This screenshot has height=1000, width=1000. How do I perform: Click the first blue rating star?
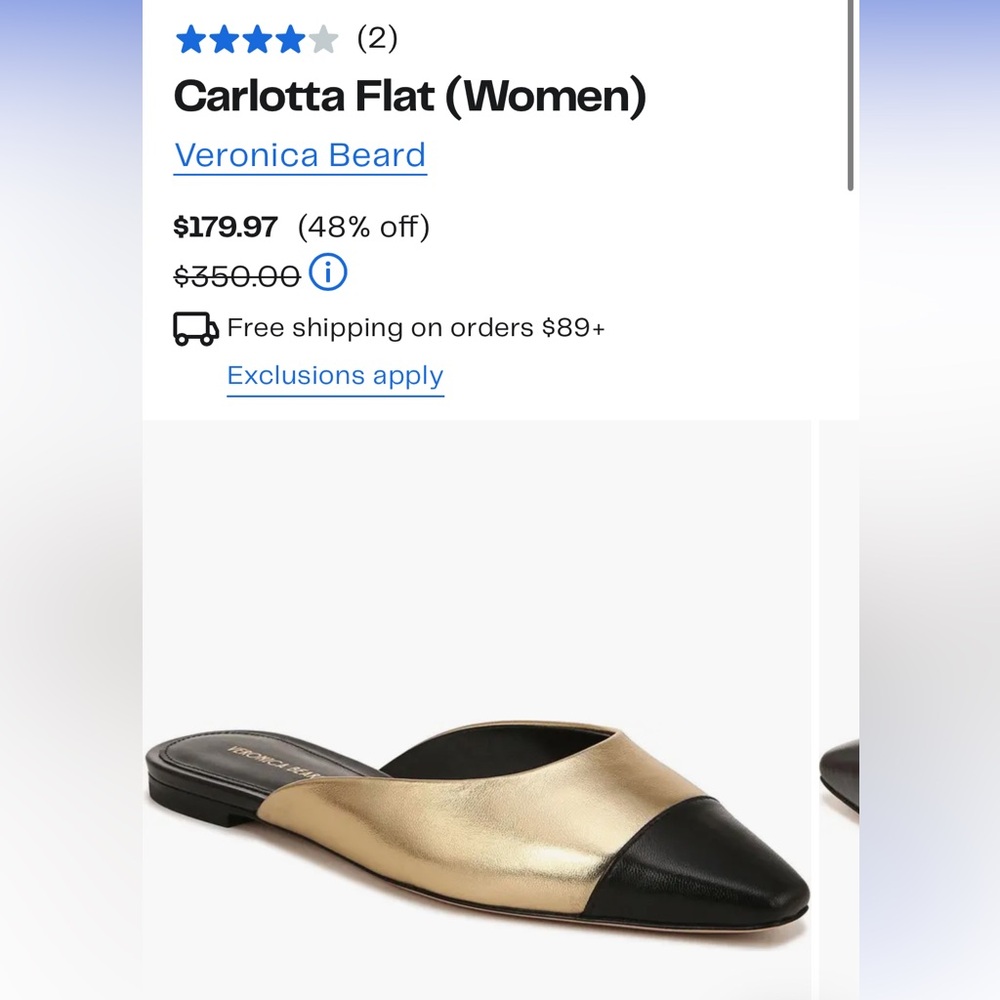pyautogui.click(x=189, y=38)
